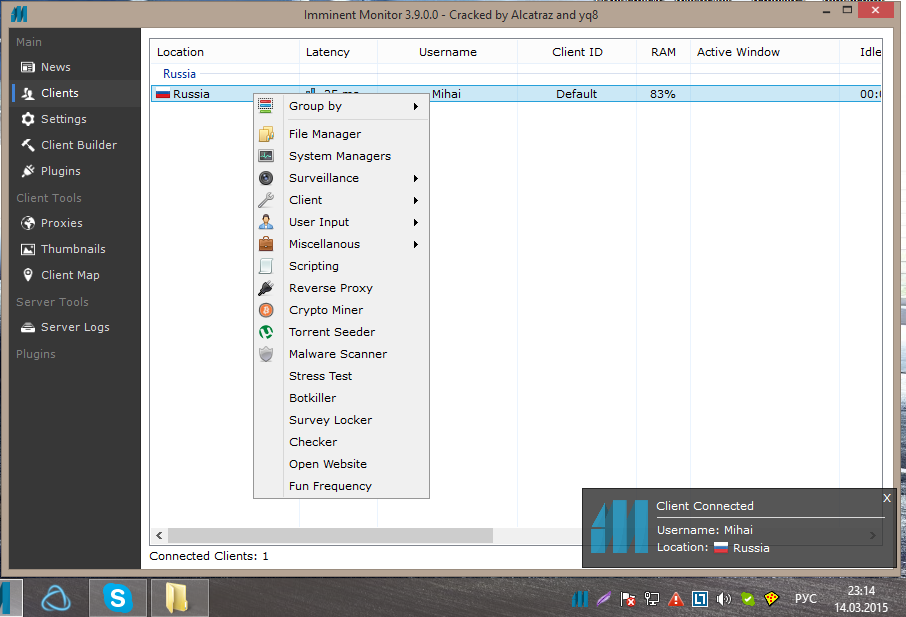Expand the User Input submenu arrow
This screenshot has width=906, height=617.
tap(415, 222)
